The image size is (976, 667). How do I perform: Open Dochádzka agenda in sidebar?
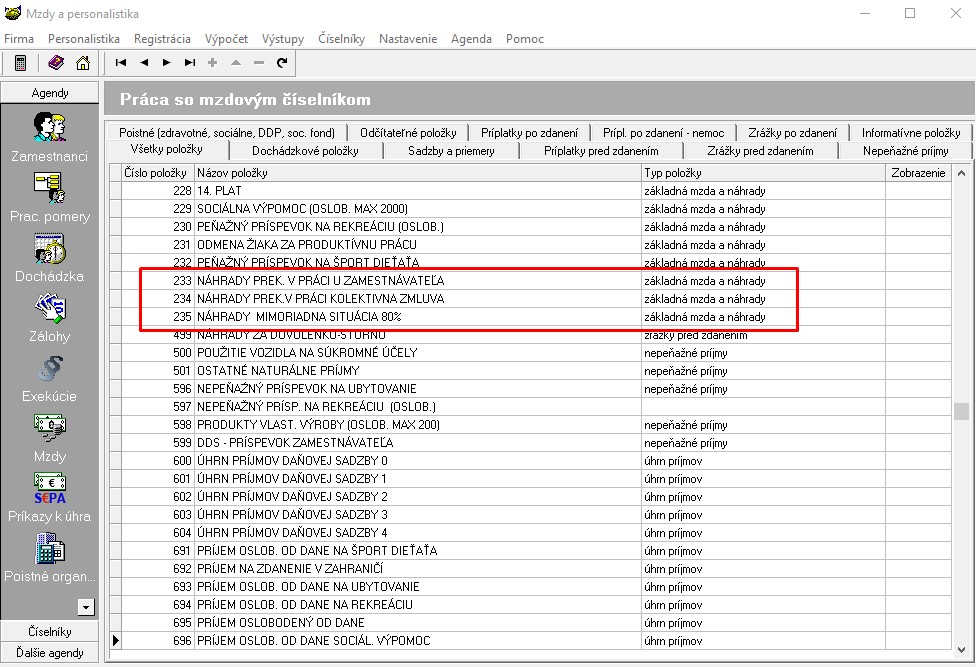[49, 258]
